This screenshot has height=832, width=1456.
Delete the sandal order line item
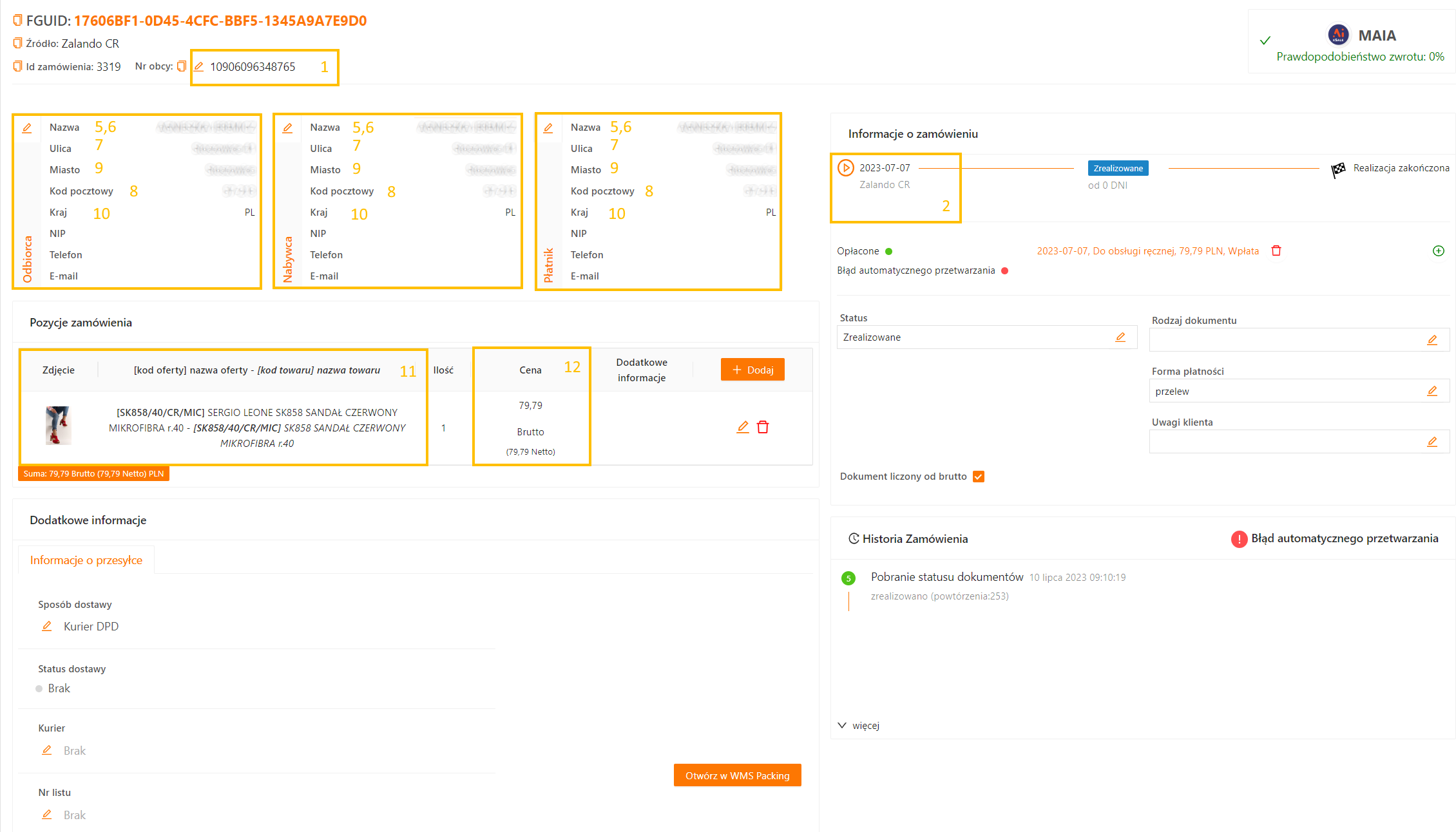pyautogui.click(x=763, y=427)
